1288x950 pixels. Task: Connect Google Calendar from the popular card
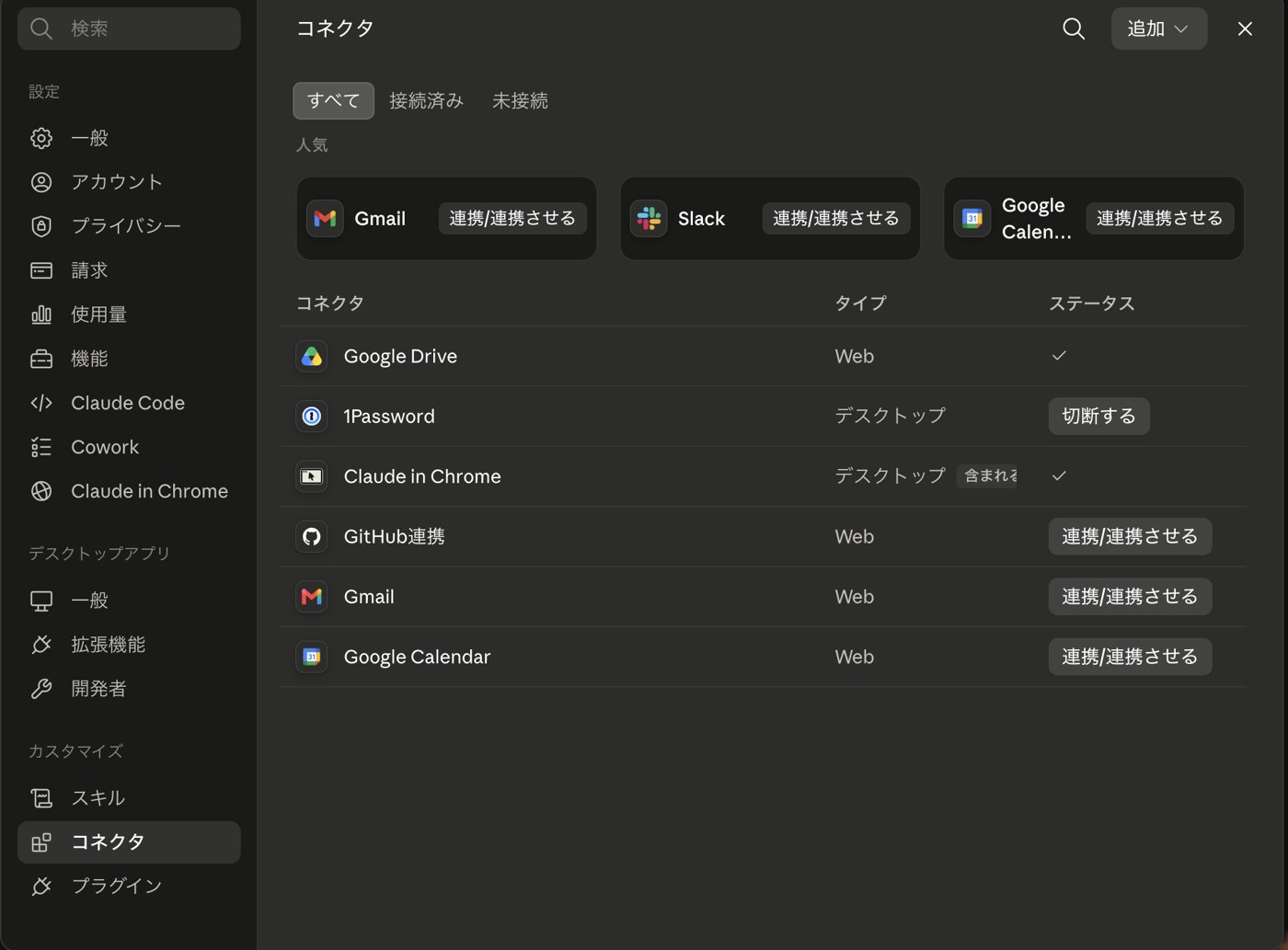(1160, 218)
